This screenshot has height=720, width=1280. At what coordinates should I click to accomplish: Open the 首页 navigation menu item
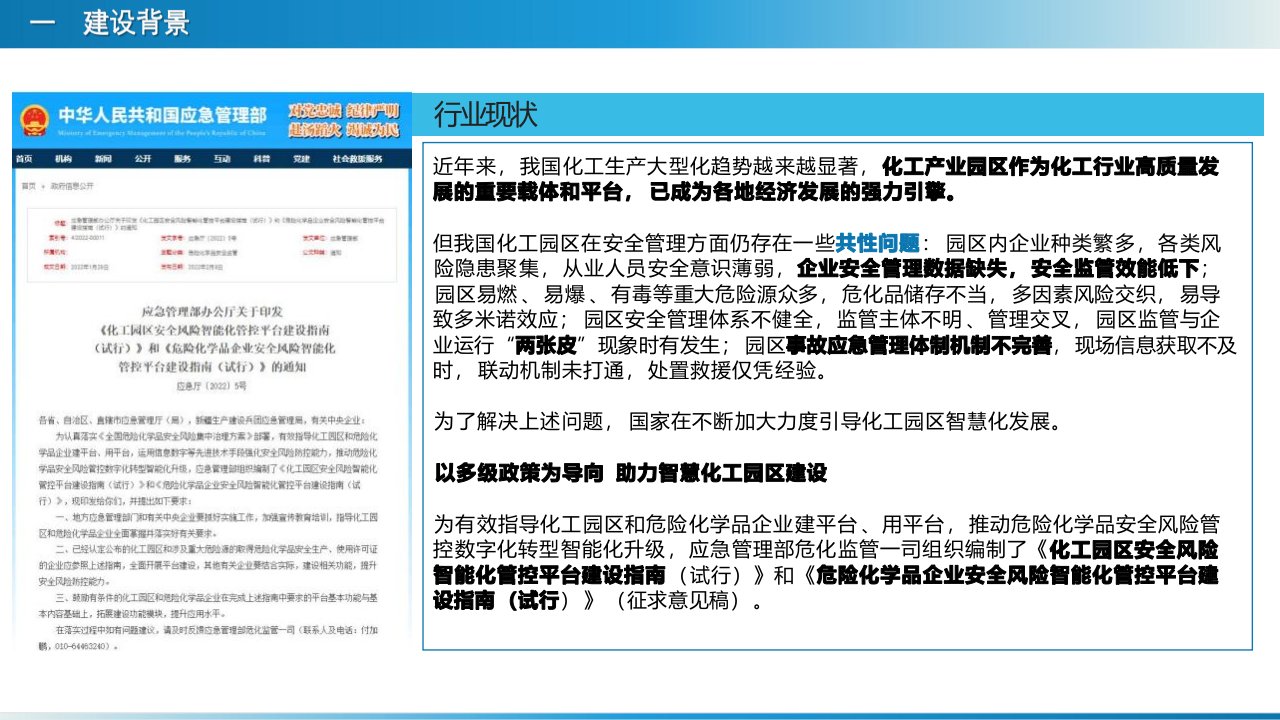pyautogui.click(x=24, y=159)
